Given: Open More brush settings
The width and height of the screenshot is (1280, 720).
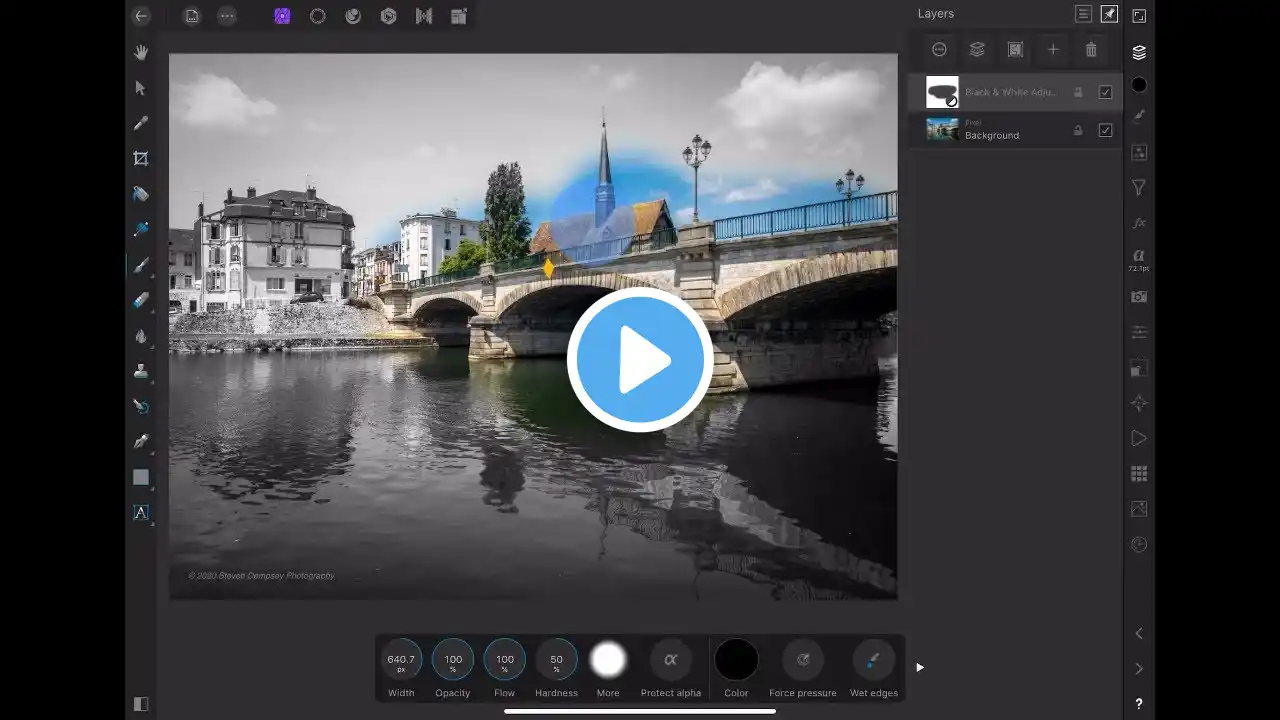Looking at the screenshot, I should tap(608, 661).
